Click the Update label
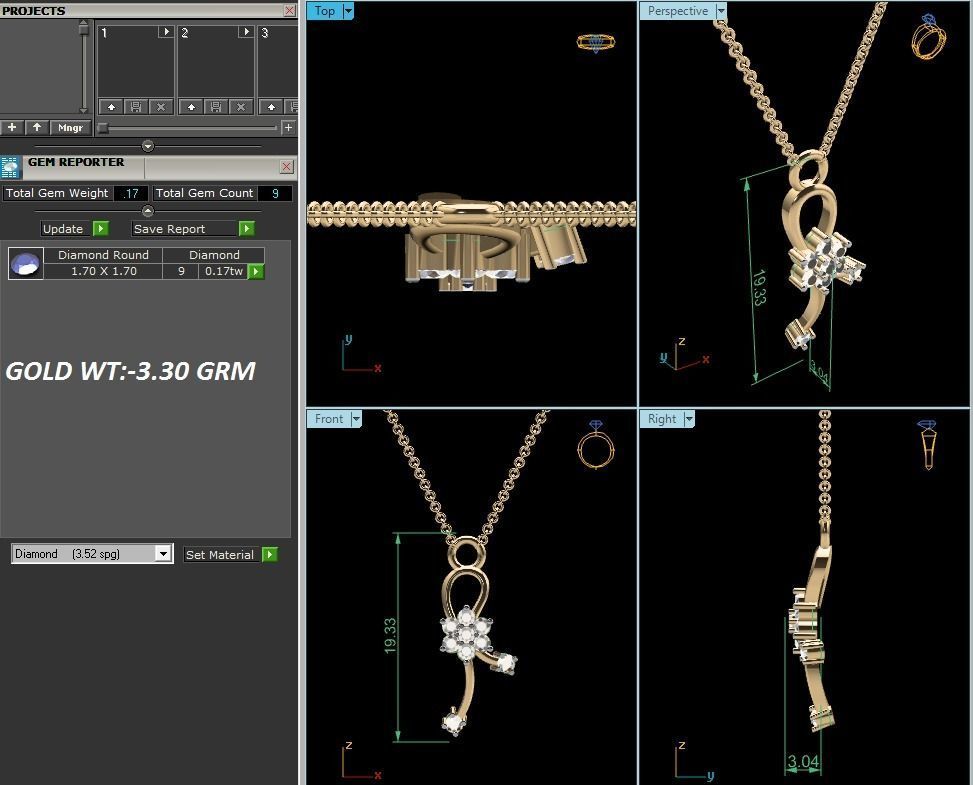 [63, 229]
